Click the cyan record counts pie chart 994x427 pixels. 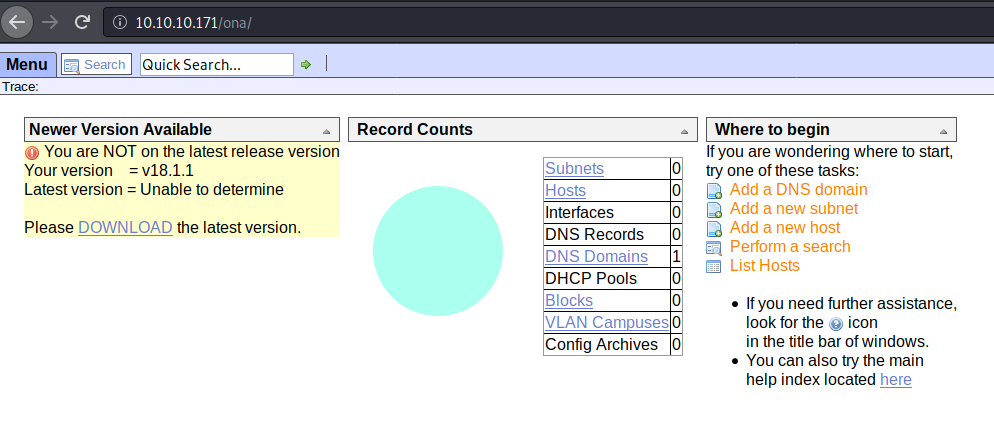coord(437,251)
